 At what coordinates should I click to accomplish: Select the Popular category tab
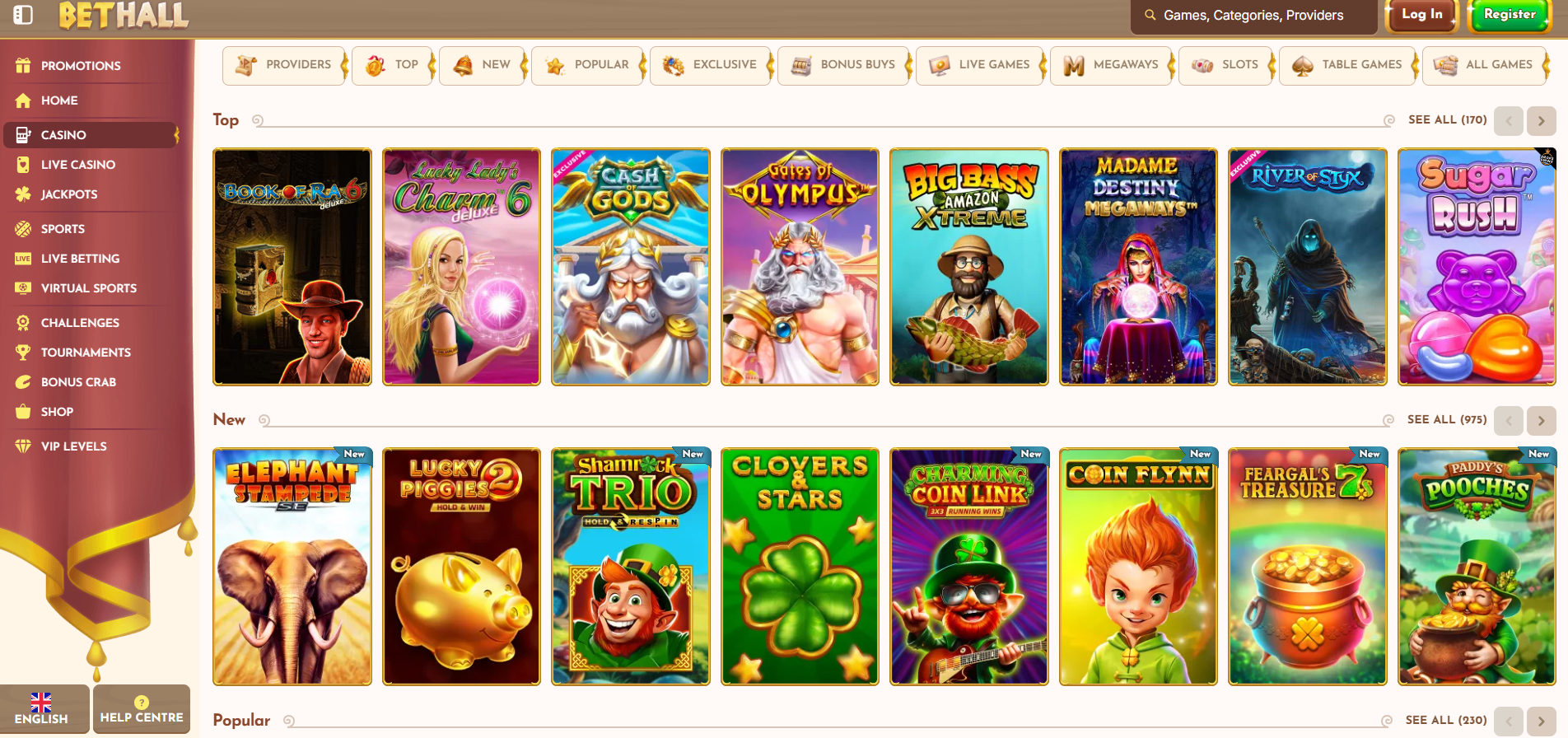(x=588, y=65)
